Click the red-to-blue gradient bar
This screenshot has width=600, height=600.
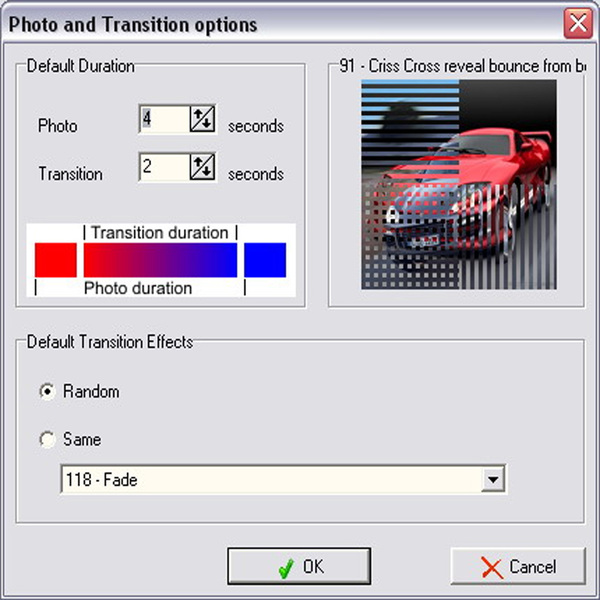pos(160,260)
